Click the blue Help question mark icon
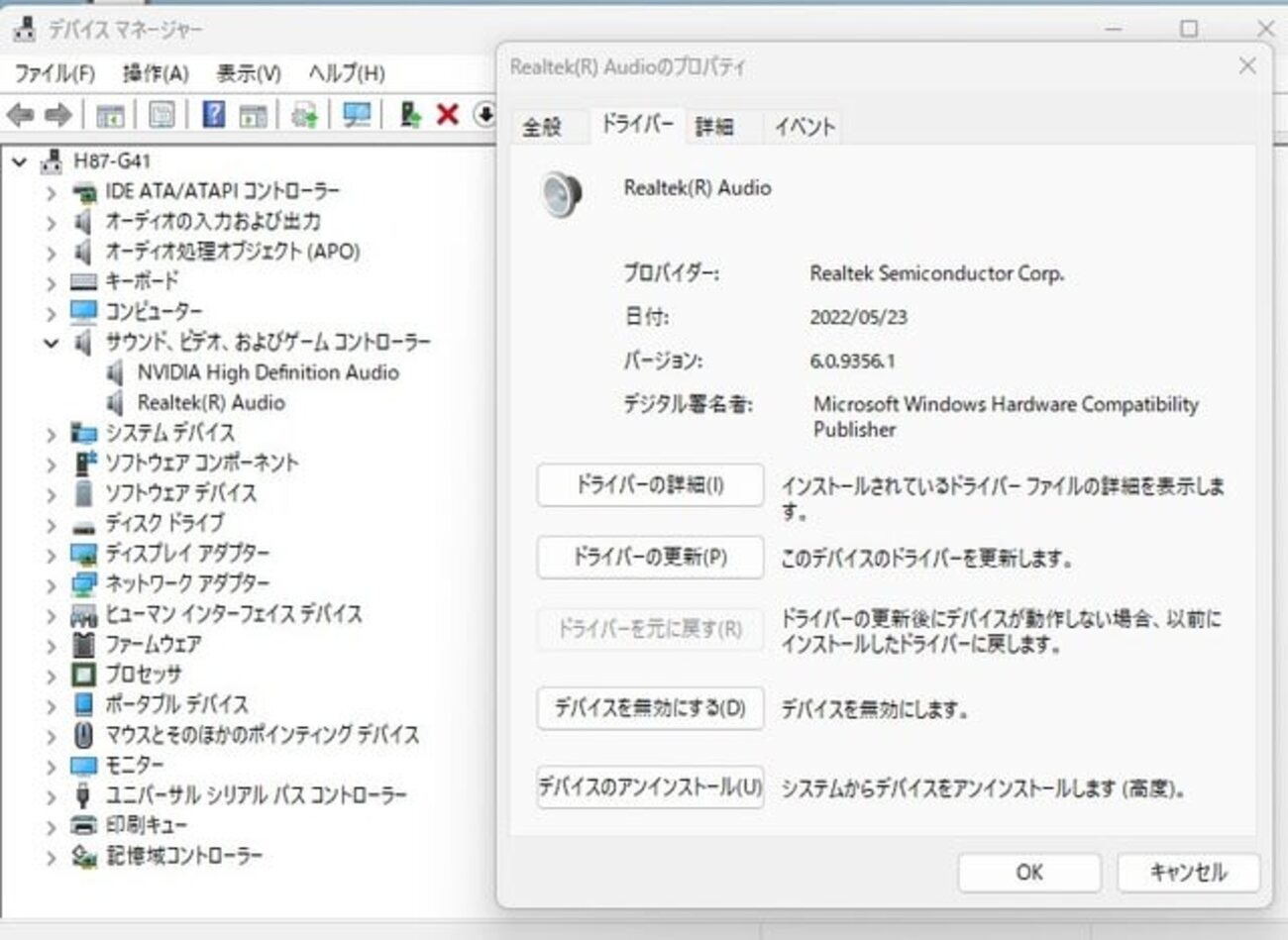This screenshot has width=1288, height=940. point(213,115)
